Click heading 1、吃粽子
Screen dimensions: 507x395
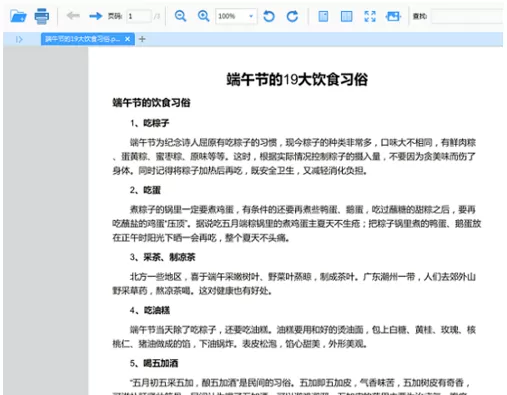tap(150, 123)
